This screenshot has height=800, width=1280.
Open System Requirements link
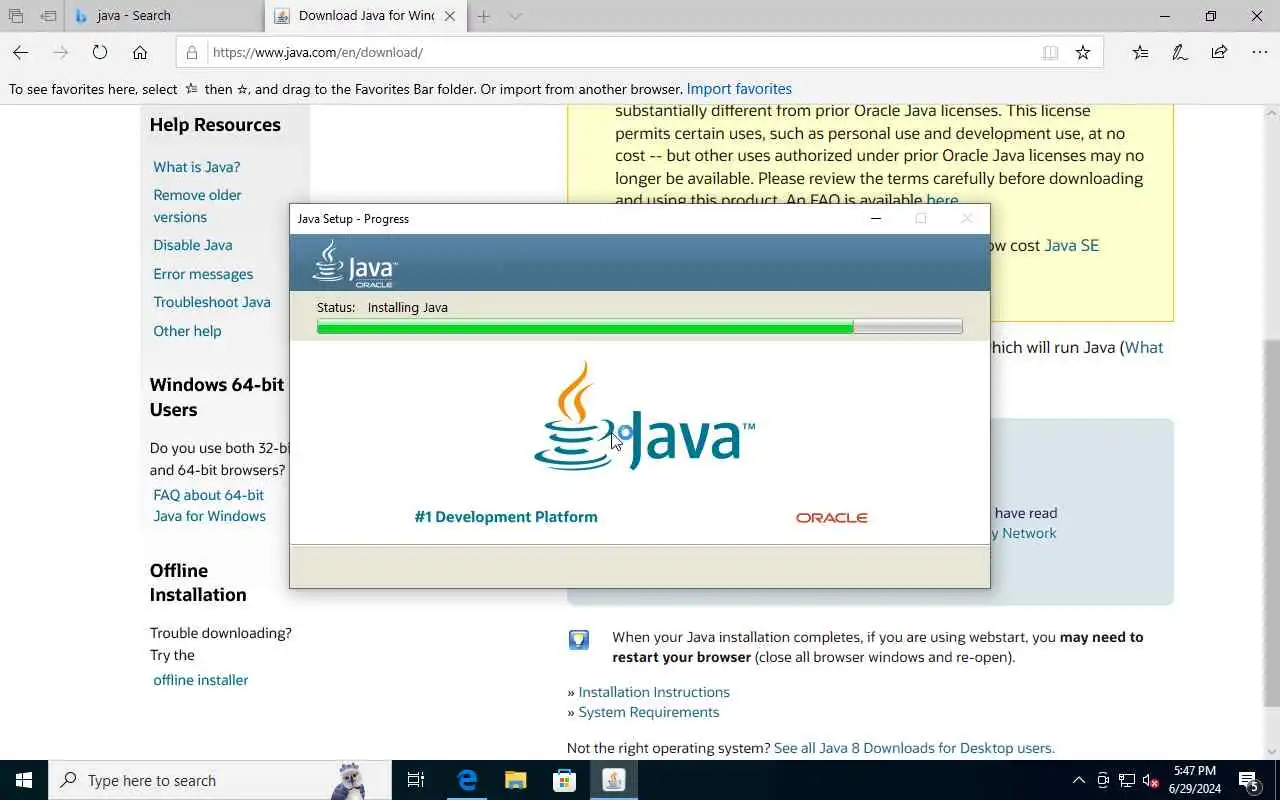[x=649, y=712]
